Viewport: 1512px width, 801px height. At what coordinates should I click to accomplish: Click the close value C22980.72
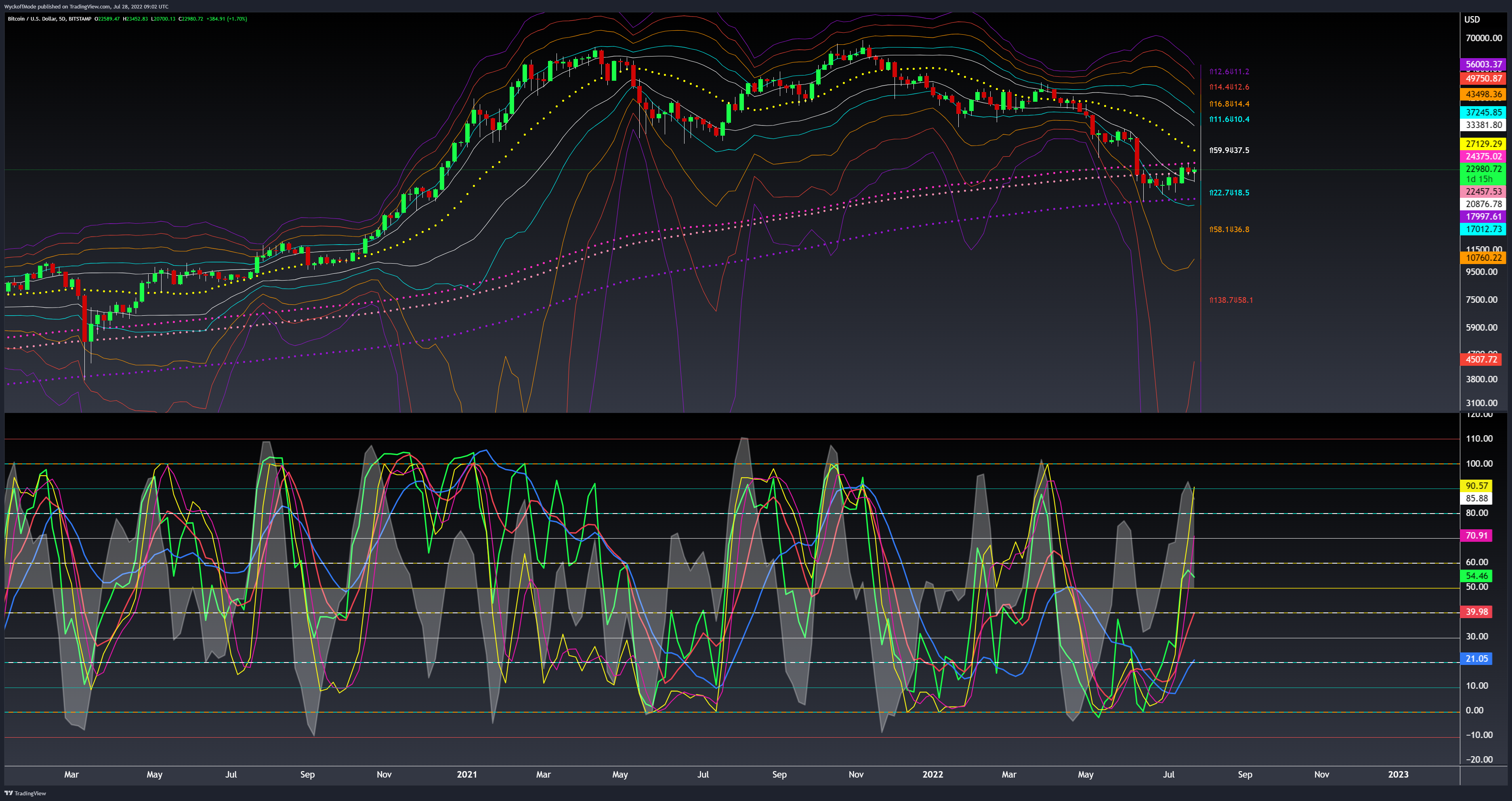pos(191,19)
